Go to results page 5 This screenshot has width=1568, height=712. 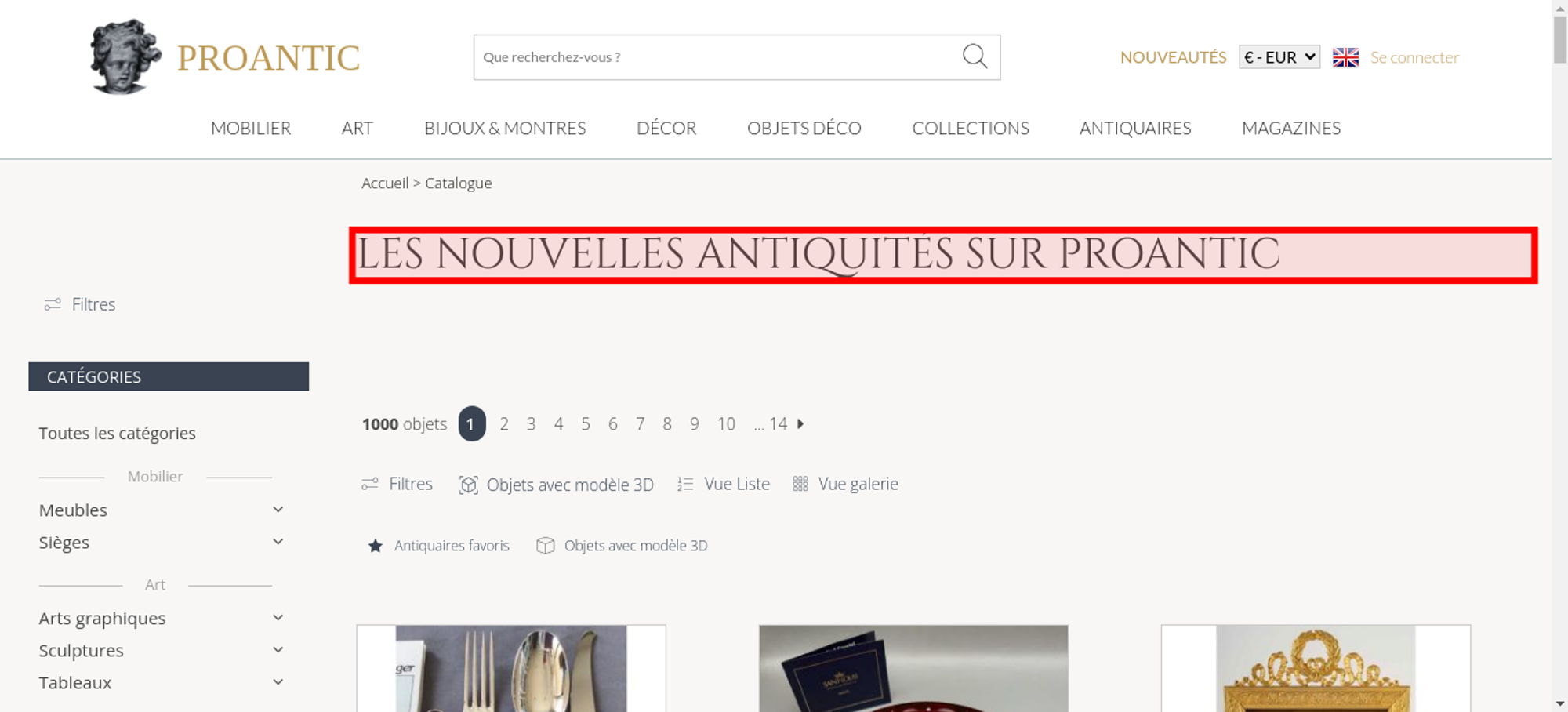point(586,424)
